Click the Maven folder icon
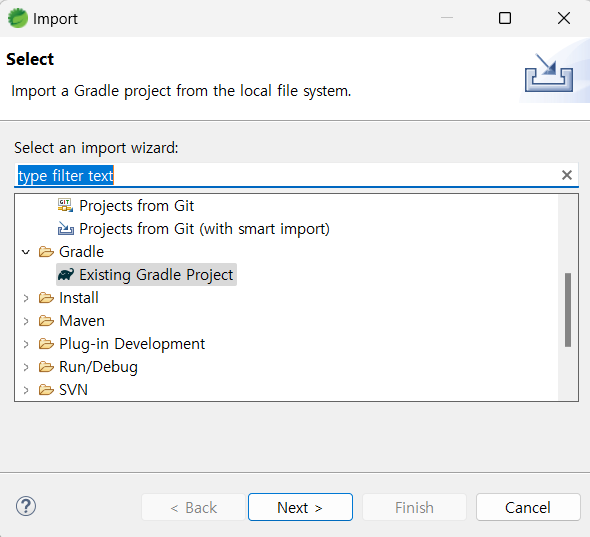 pos(46,321)
